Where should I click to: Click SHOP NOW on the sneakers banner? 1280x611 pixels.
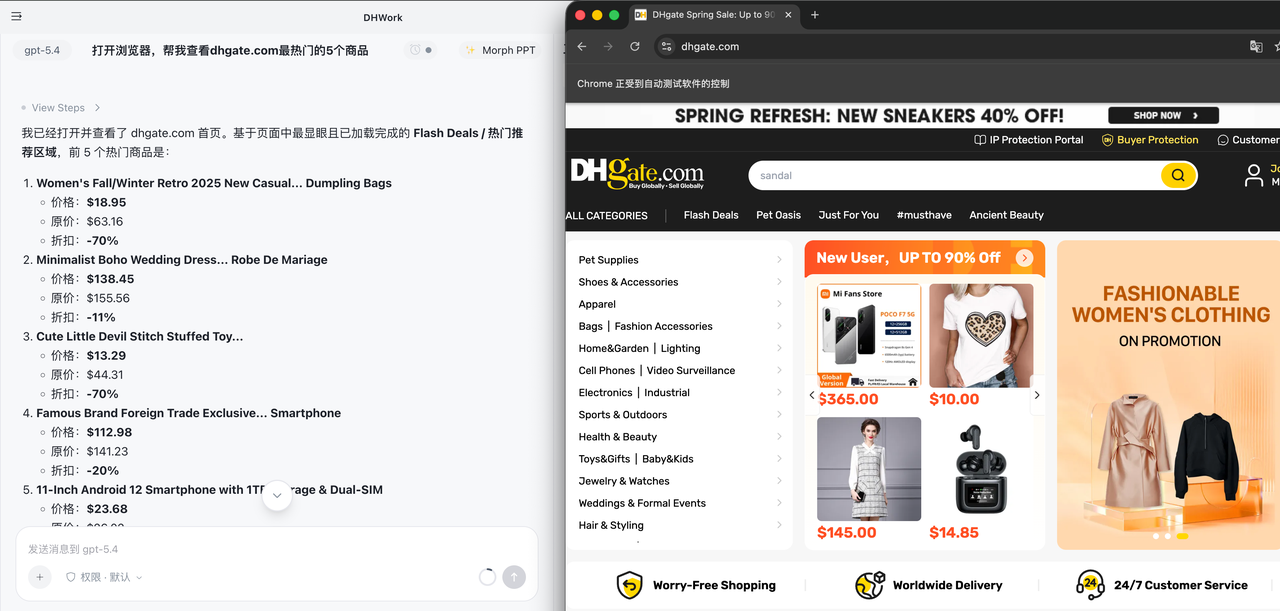1163,115
